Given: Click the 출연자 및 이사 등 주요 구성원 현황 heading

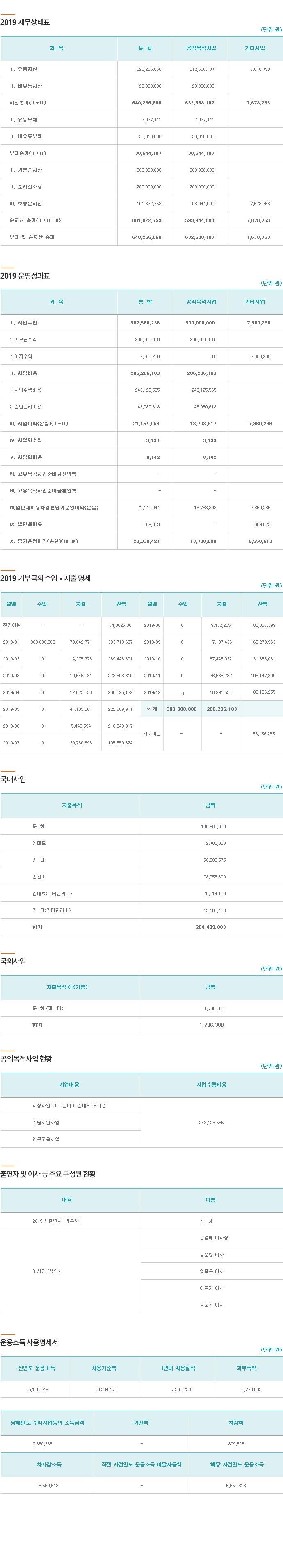Looking at the screenshot, I should (48, 1173).
